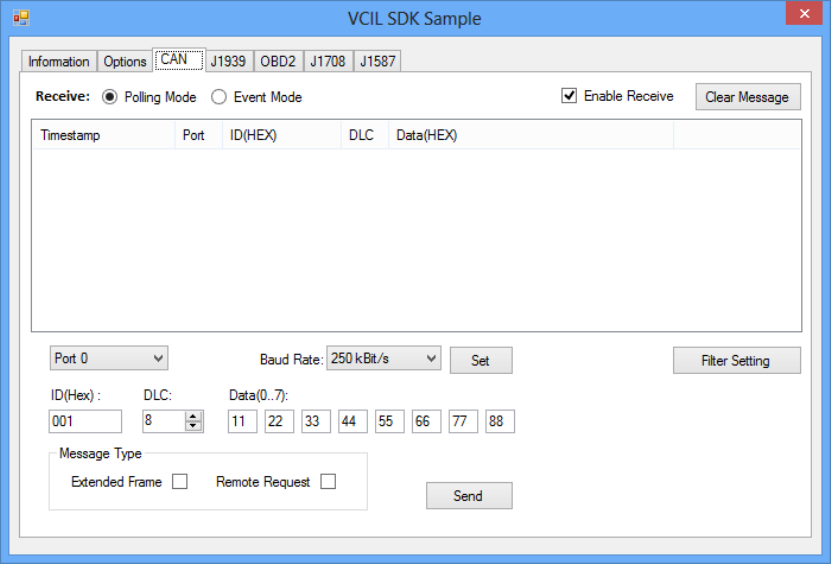Screen dimensions: 831x564
Task: Click data byte field containing 66
Action: [x=427, y=421]
